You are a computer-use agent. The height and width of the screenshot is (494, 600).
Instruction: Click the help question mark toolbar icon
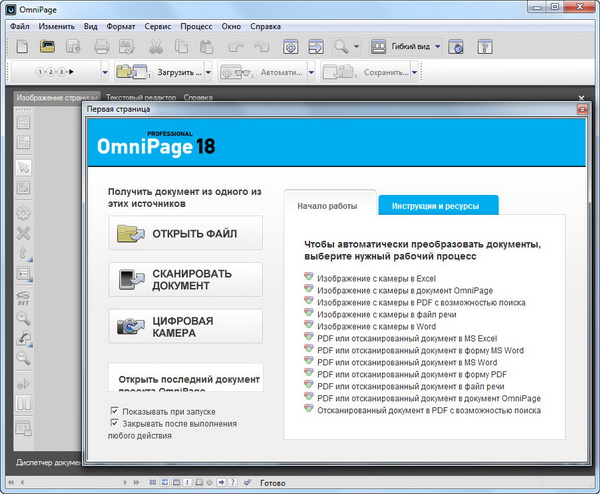(484, 46)
